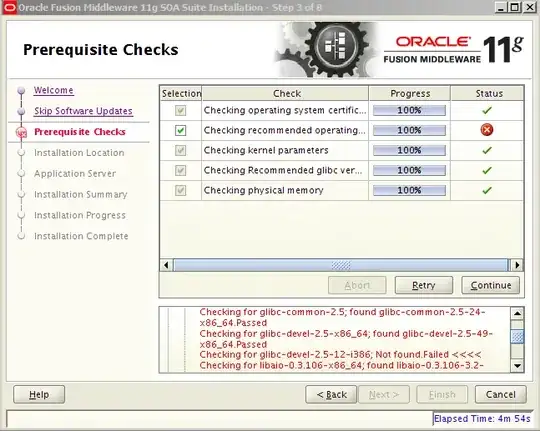Select Installation Location in navigation
This screenshot has width=540, height=431.
click(x=79, y=153)
